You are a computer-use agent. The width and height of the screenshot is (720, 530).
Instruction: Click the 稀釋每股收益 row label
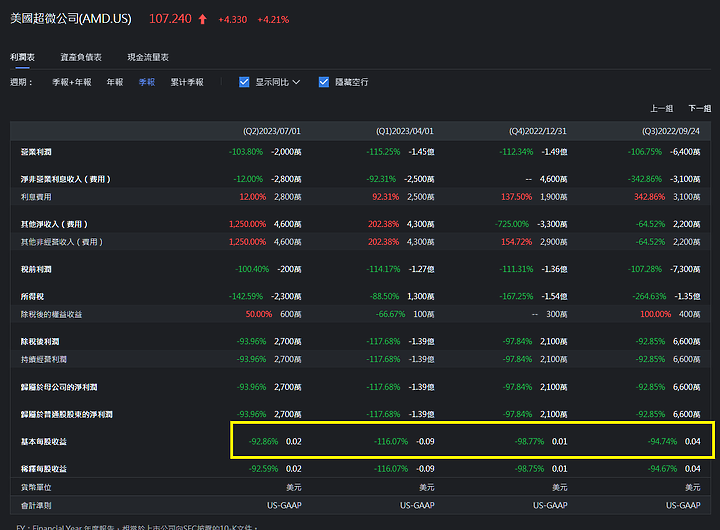tap(44, 469)
